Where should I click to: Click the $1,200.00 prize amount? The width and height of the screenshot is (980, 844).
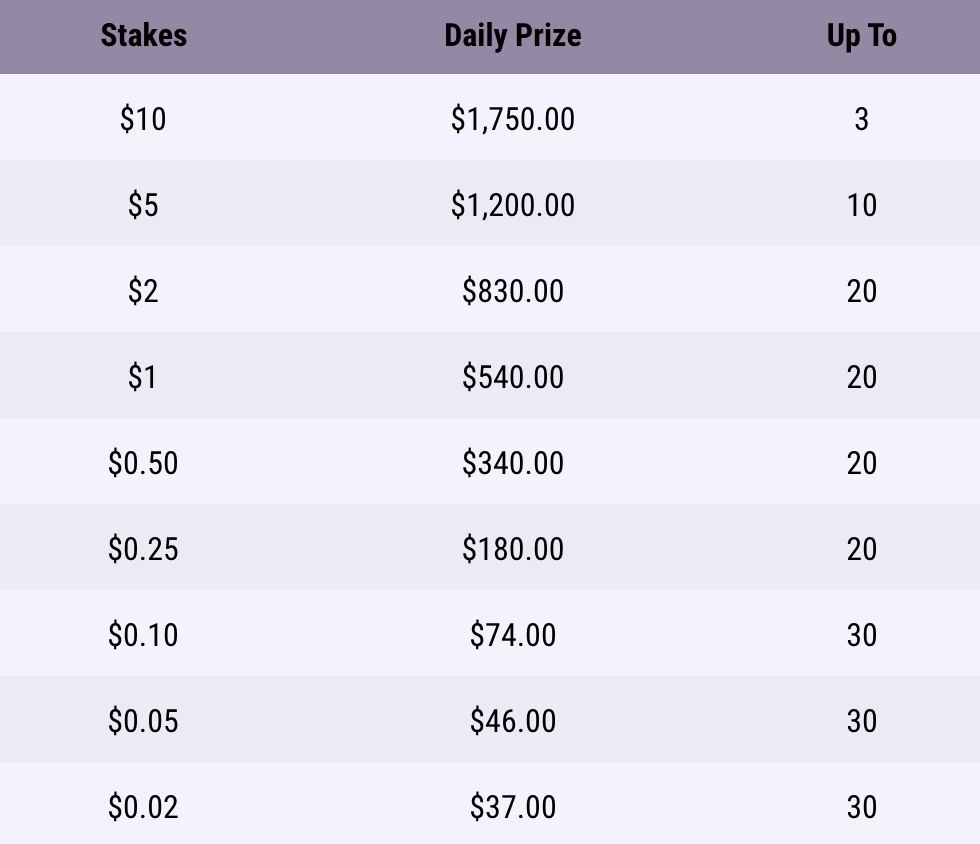coord(512,205)
